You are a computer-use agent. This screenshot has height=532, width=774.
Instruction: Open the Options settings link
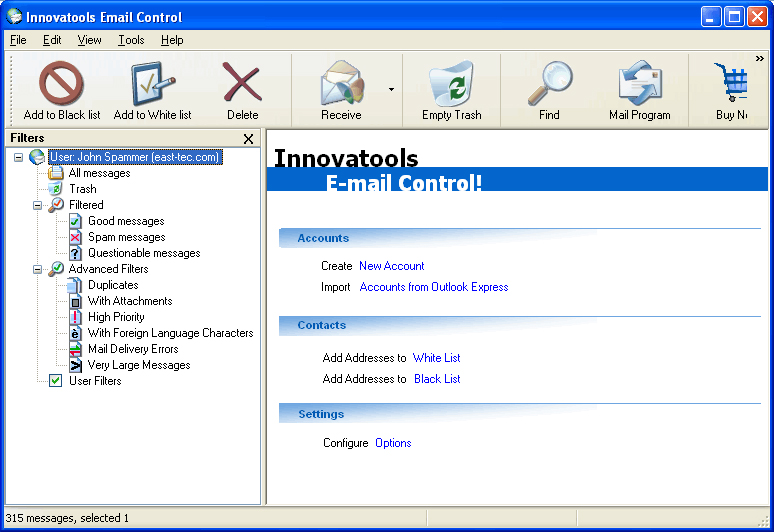pyautogui.click(x=393, y=443)
